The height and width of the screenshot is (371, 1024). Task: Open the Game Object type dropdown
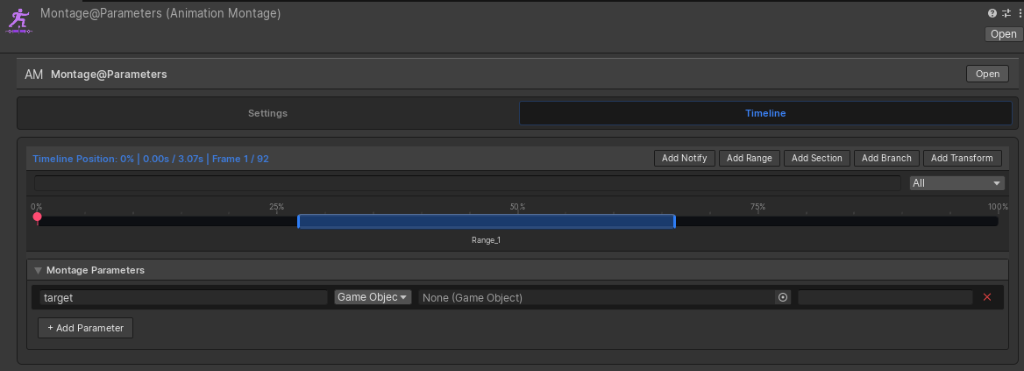(x=373, y=297)
